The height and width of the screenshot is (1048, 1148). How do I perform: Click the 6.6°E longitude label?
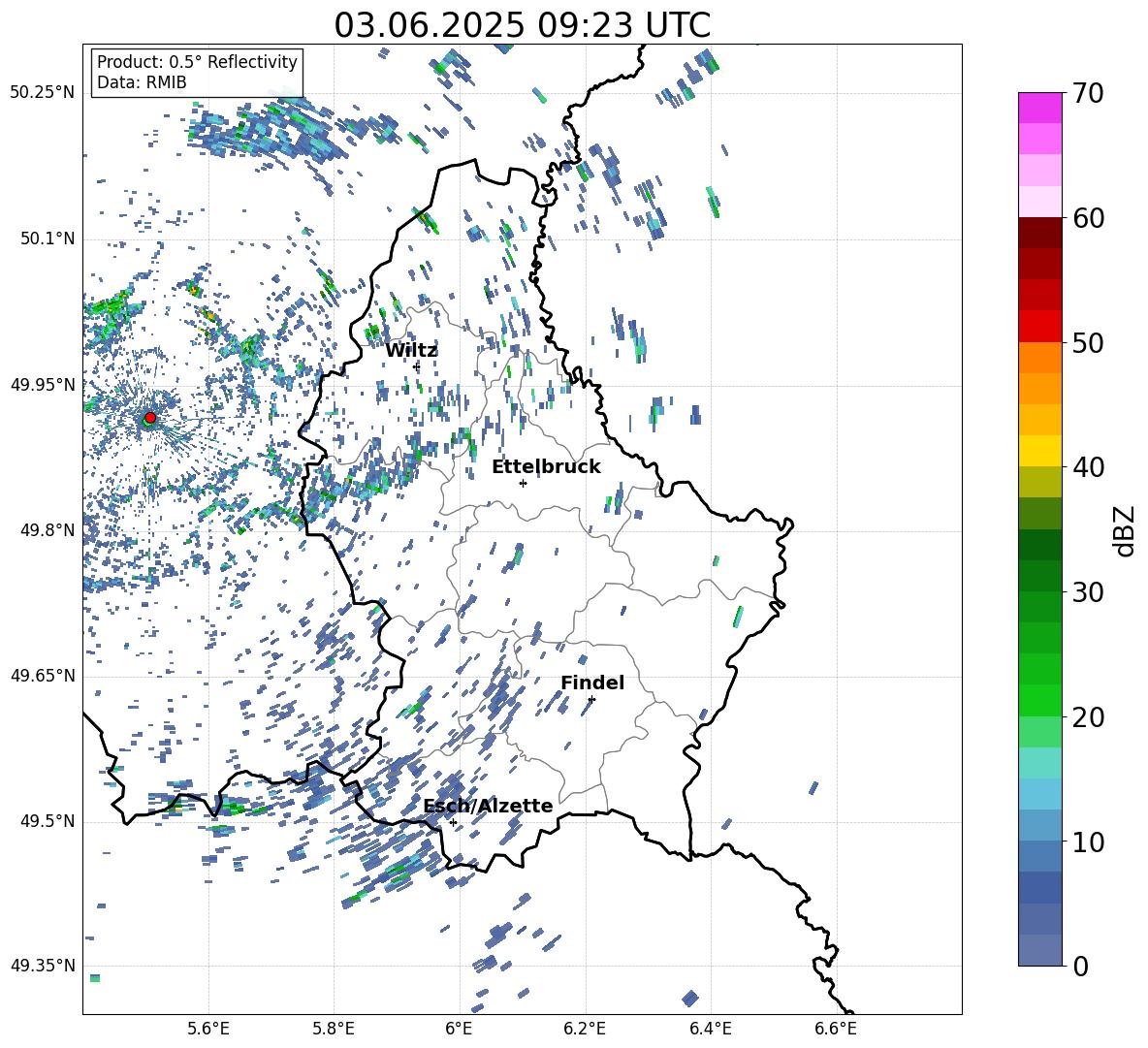pos(836,1029)
